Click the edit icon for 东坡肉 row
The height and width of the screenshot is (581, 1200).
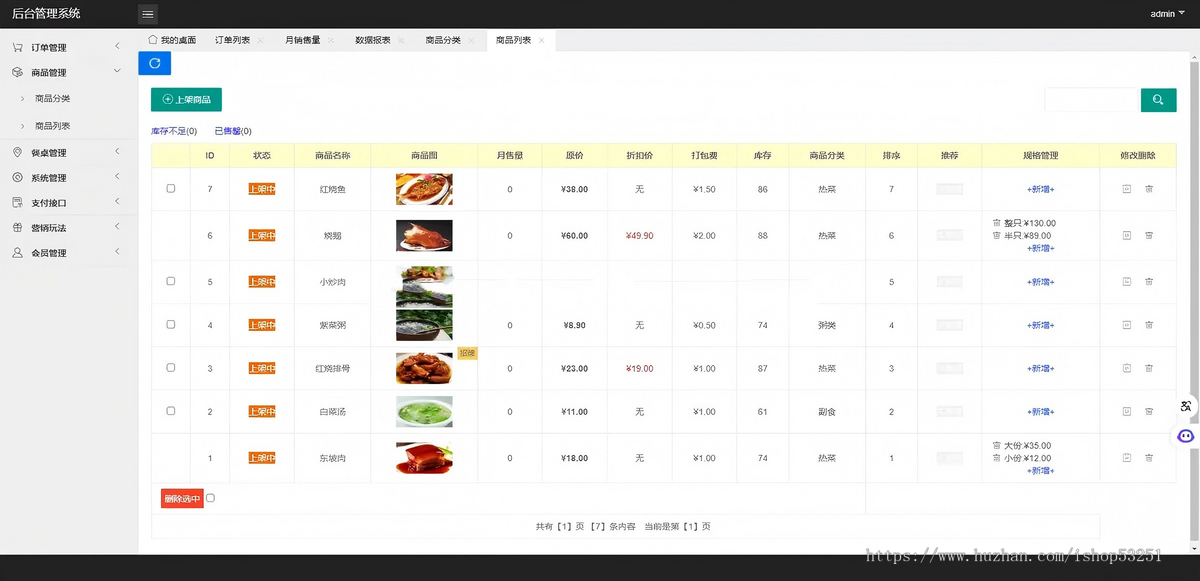click(1127, 458)
